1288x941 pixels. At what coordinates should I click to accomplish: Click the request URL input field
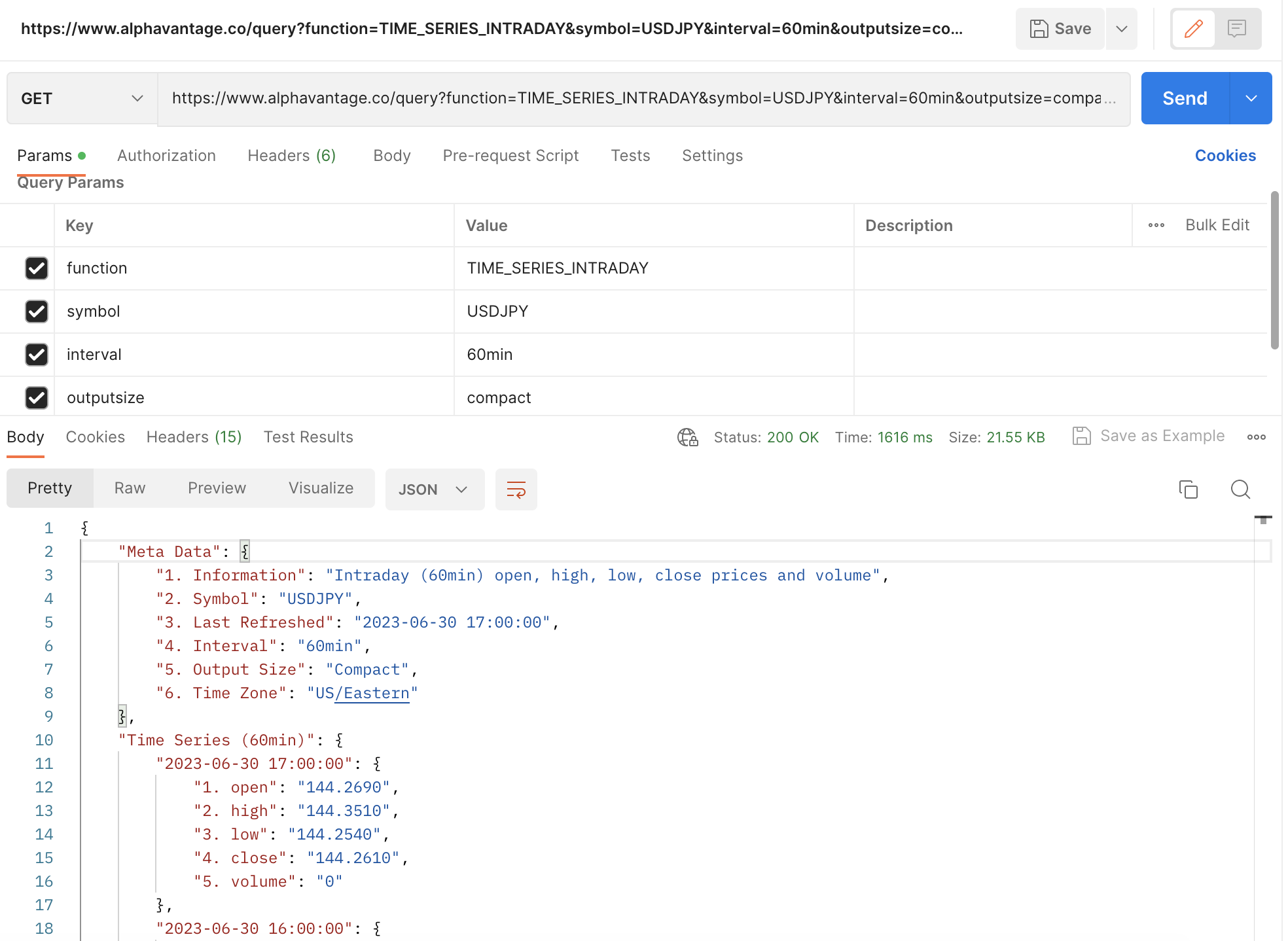click(643, 98)
